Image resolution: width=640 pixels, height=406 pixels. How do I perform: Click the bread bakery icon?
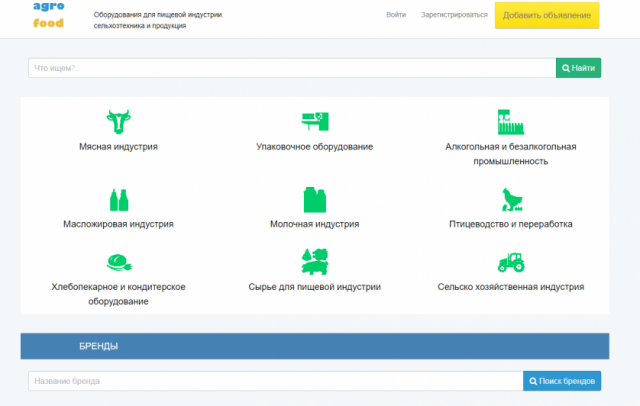point(119,262)
